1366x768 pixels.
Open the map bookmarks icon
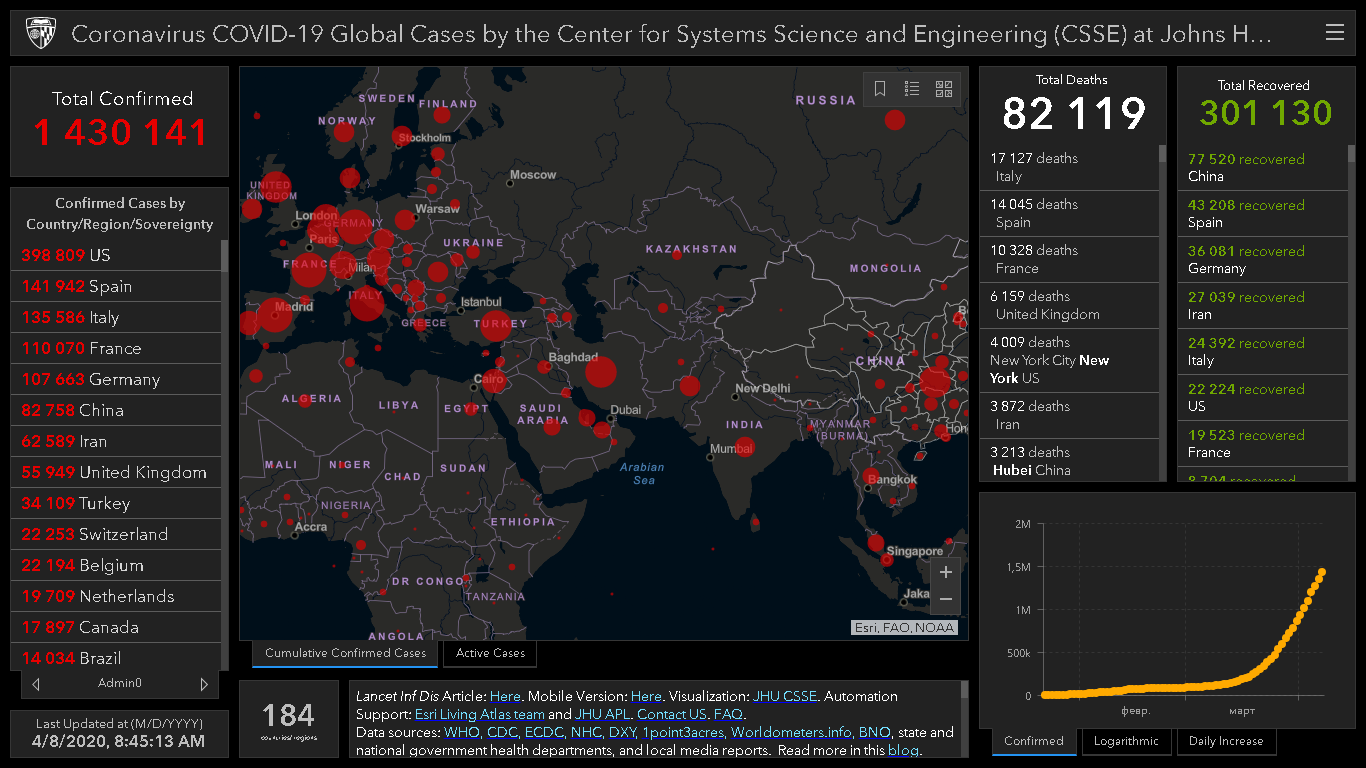(x=880, y=89)
